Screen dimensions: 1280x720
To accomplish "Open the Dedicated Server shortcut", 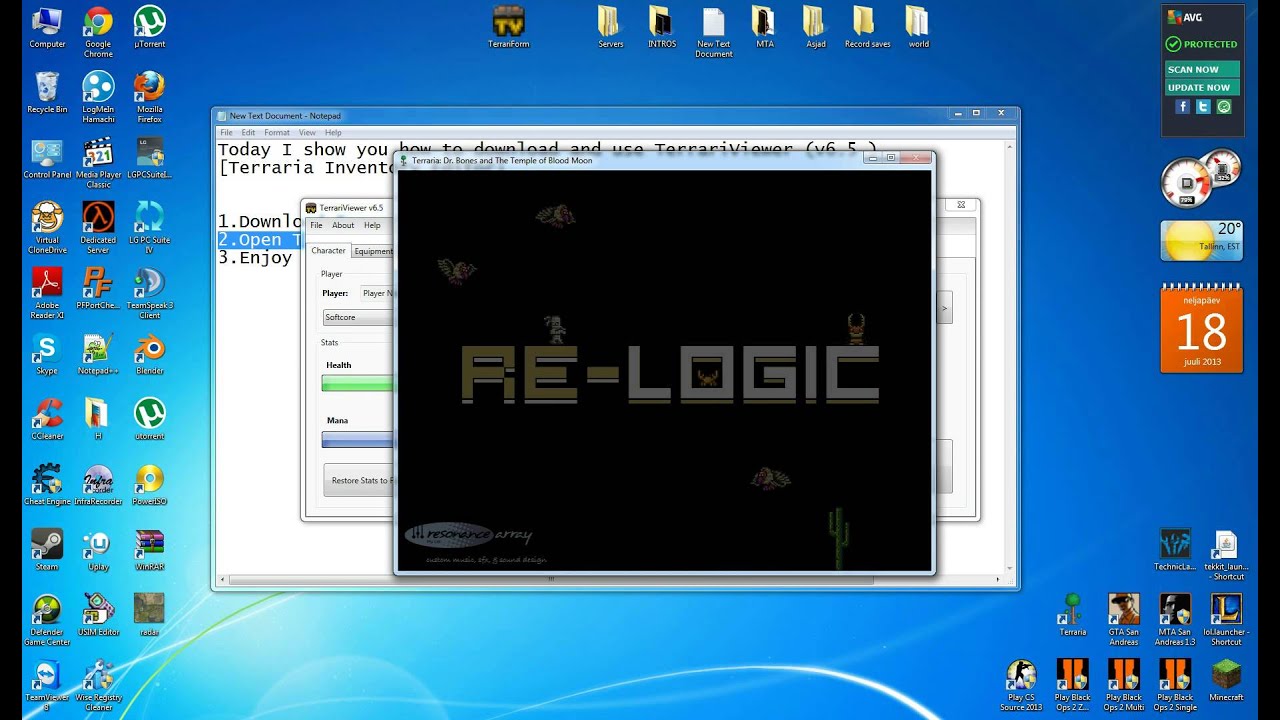I will [x=98, y=228].
